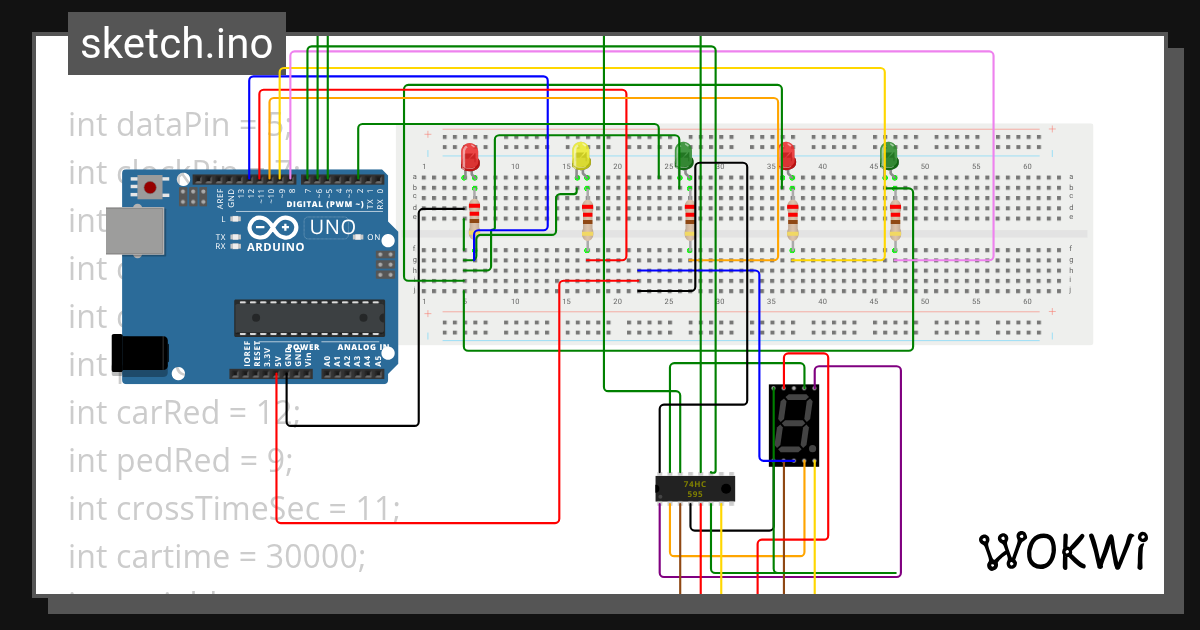1200x630 pixels.
Task: Click the yellow LED component
Action: [580, 156]
